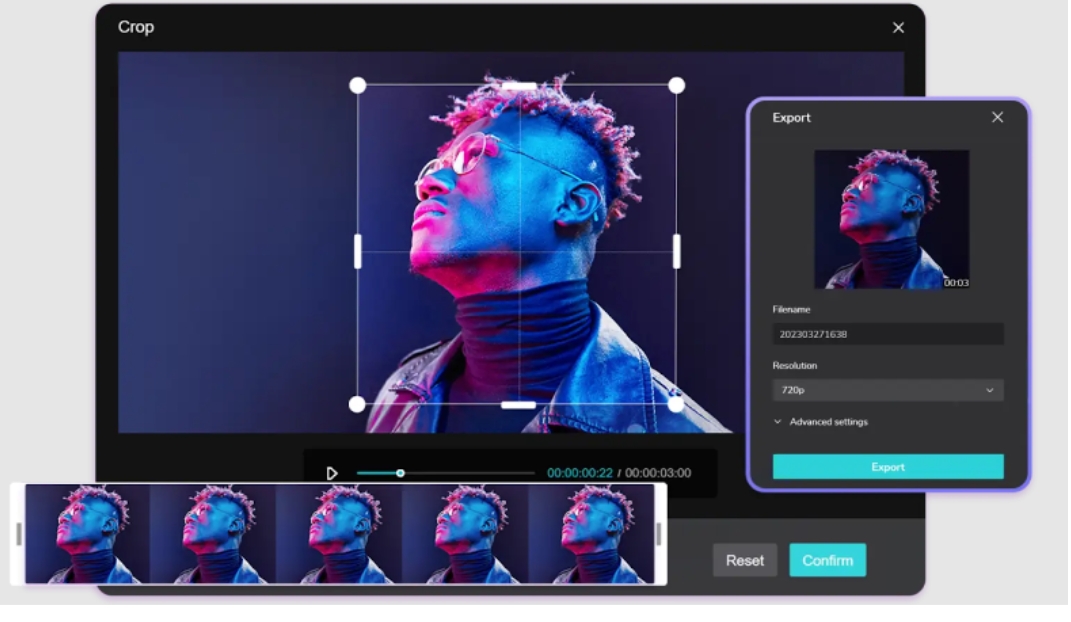1071x622 pixels.
Task: Click the bottom-right crop corner handle
Action: tap(677, 404)
